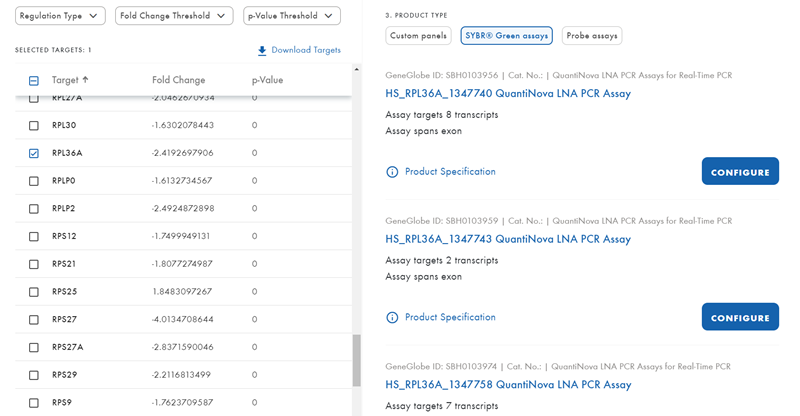The height and width of the screenshot is (416, 800).
Task: Click 'Assay targets 7 transcripts' text
Action: click(442, 406)
